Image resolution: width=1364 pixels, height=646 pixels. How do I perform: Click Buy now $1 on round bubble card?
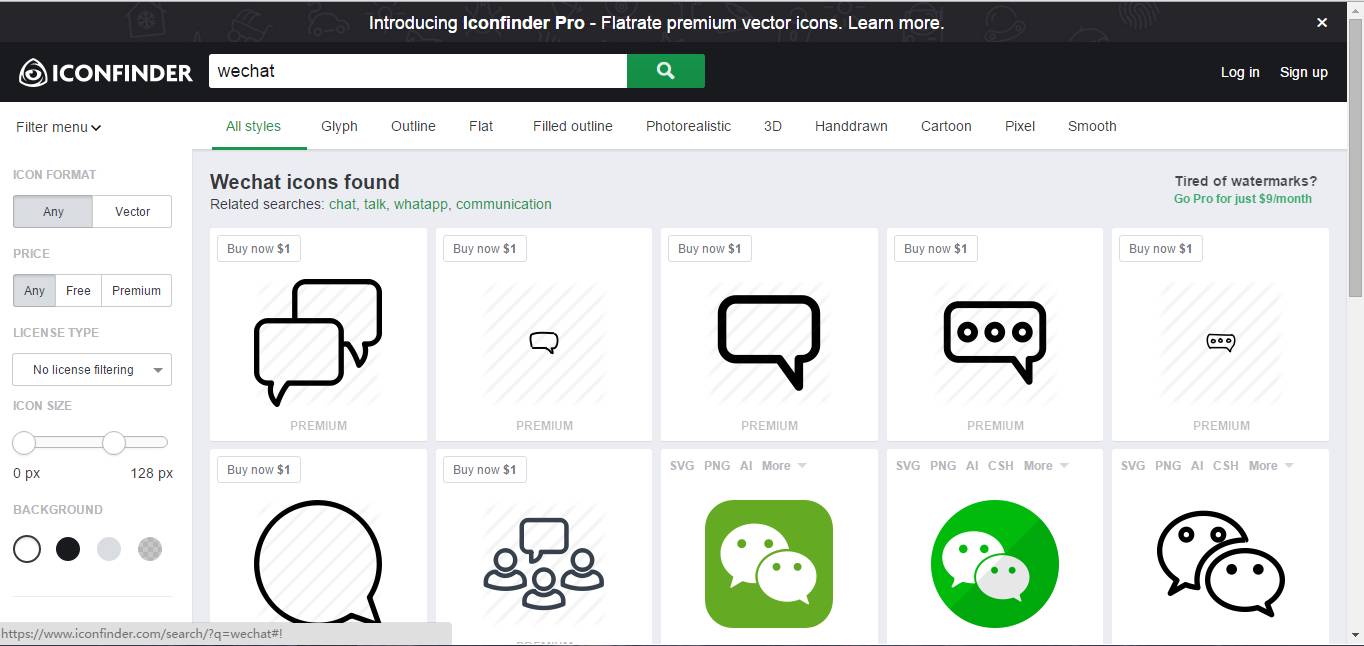coord(259,470)
